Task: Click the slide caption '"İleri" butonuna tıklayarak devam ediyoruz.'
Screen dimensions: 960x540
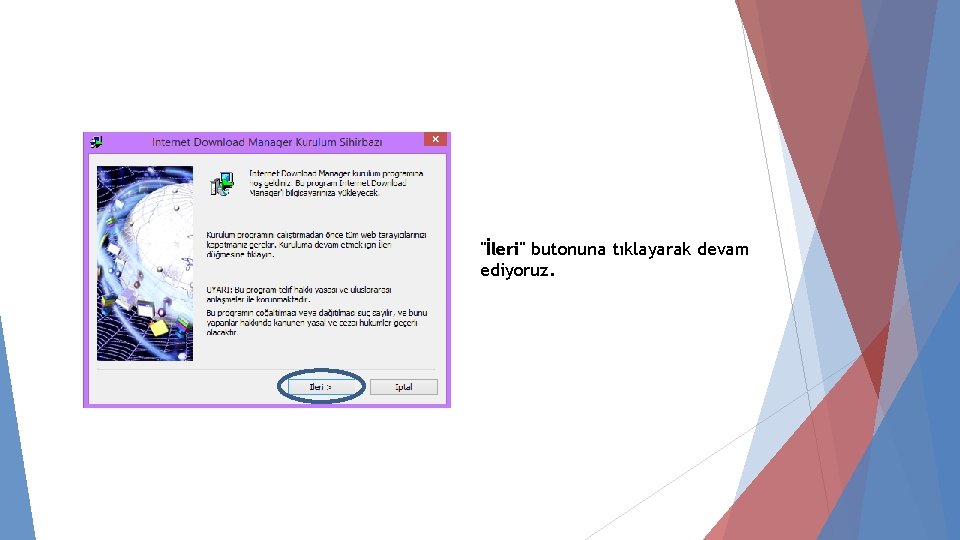Action: click(x=614, y=260)
